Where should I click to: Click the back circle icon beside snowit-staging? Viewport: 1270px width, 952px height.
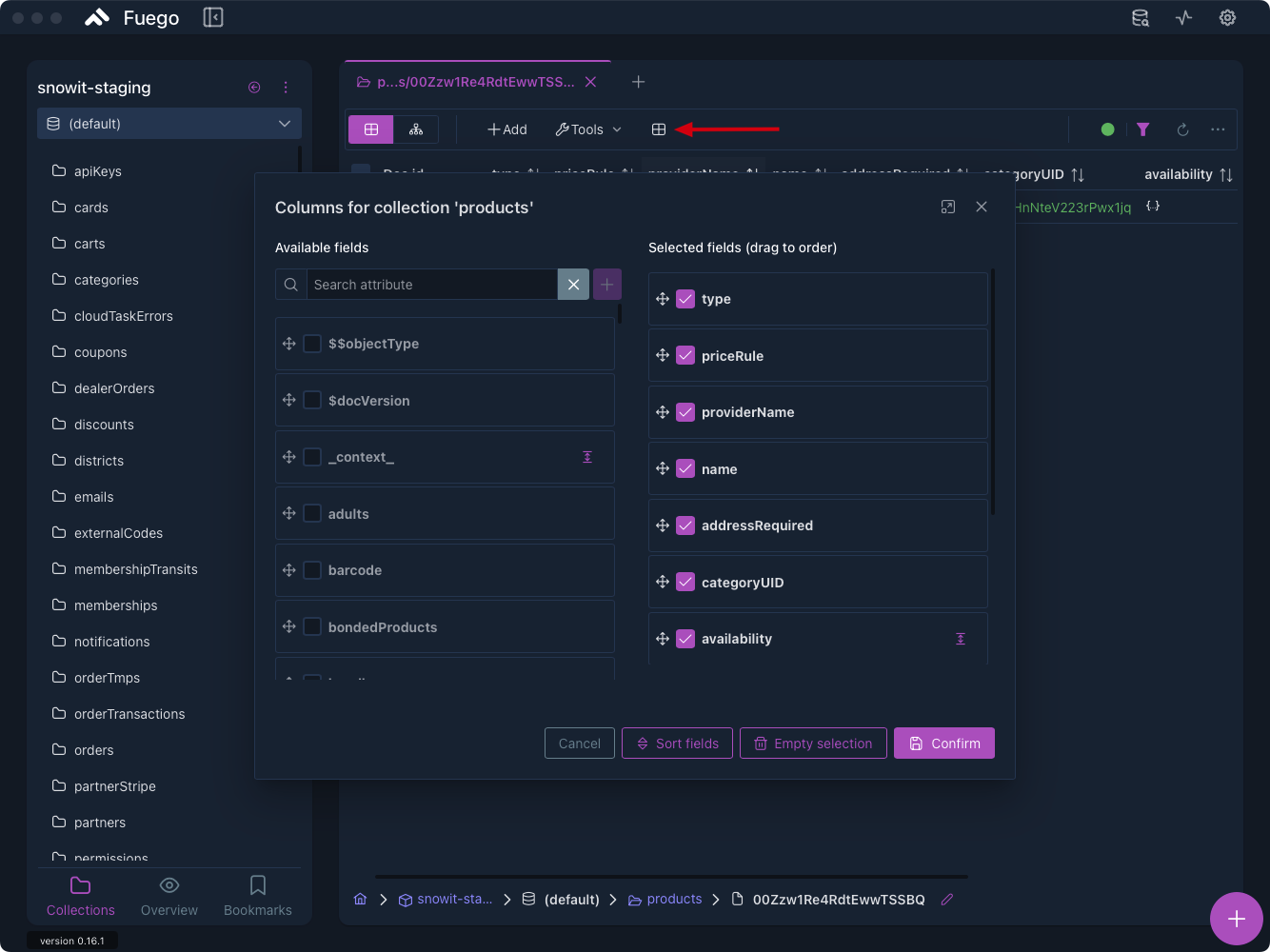click(x=254, y=88)
